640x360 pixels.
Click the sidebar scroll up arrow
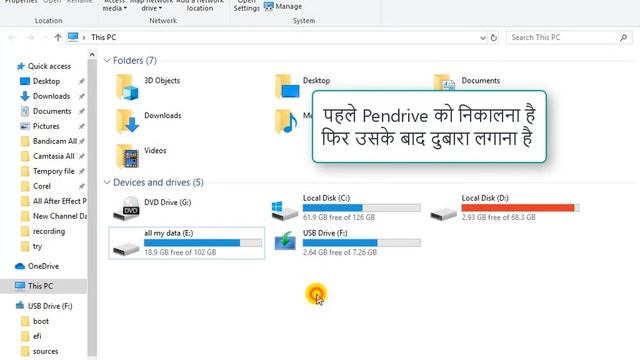pos(92,55)
